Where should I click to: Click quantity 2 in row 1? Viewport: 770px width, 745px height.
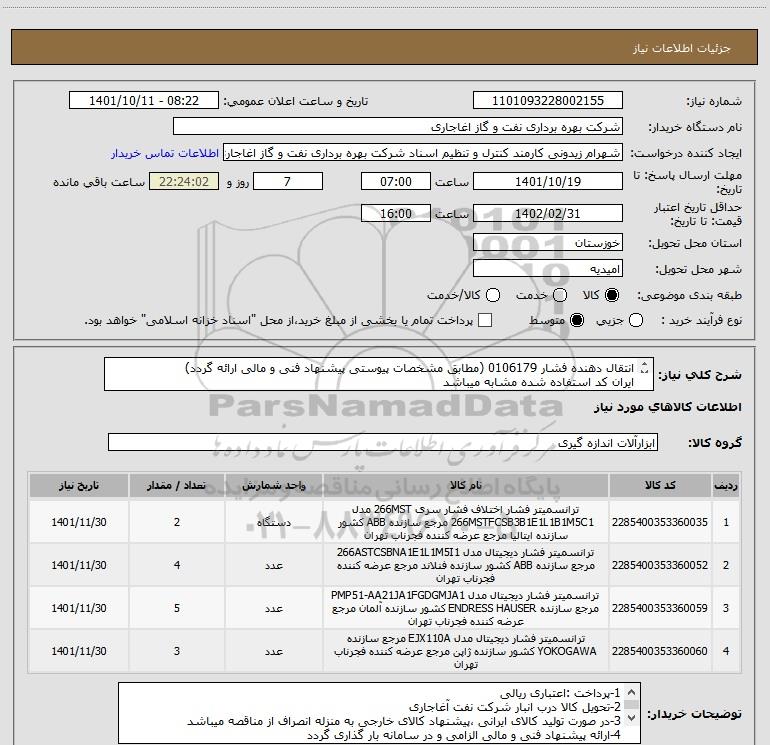tap(177, 522)
